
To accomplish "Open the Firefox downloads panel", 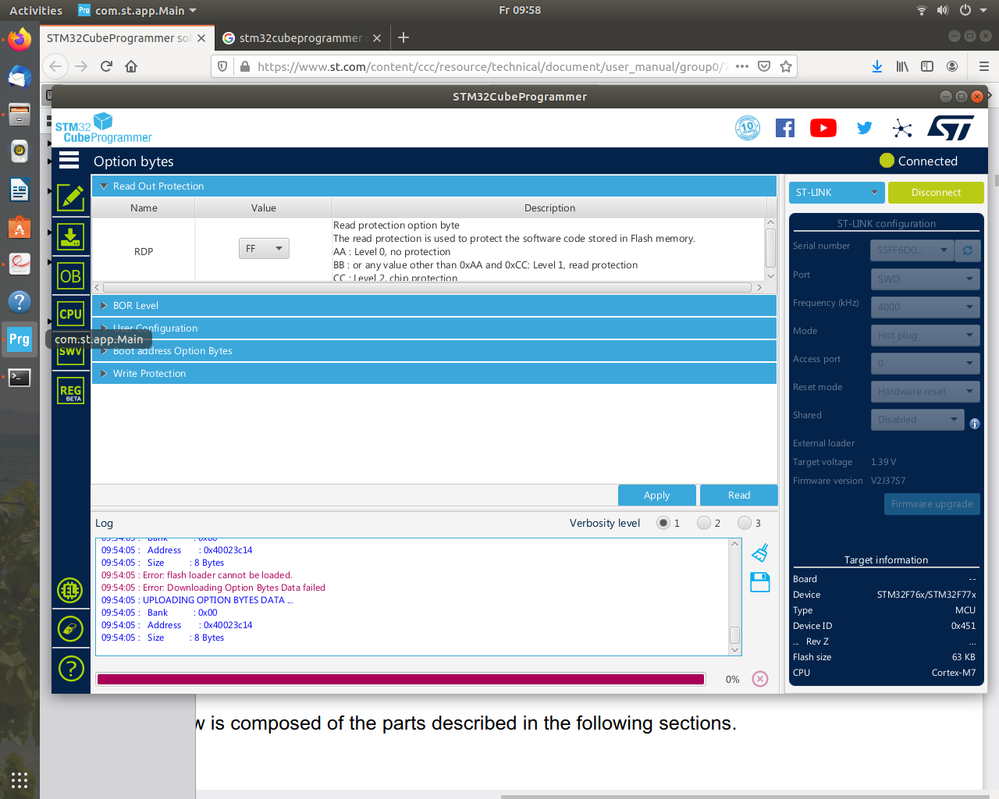I will pos(877,66).
